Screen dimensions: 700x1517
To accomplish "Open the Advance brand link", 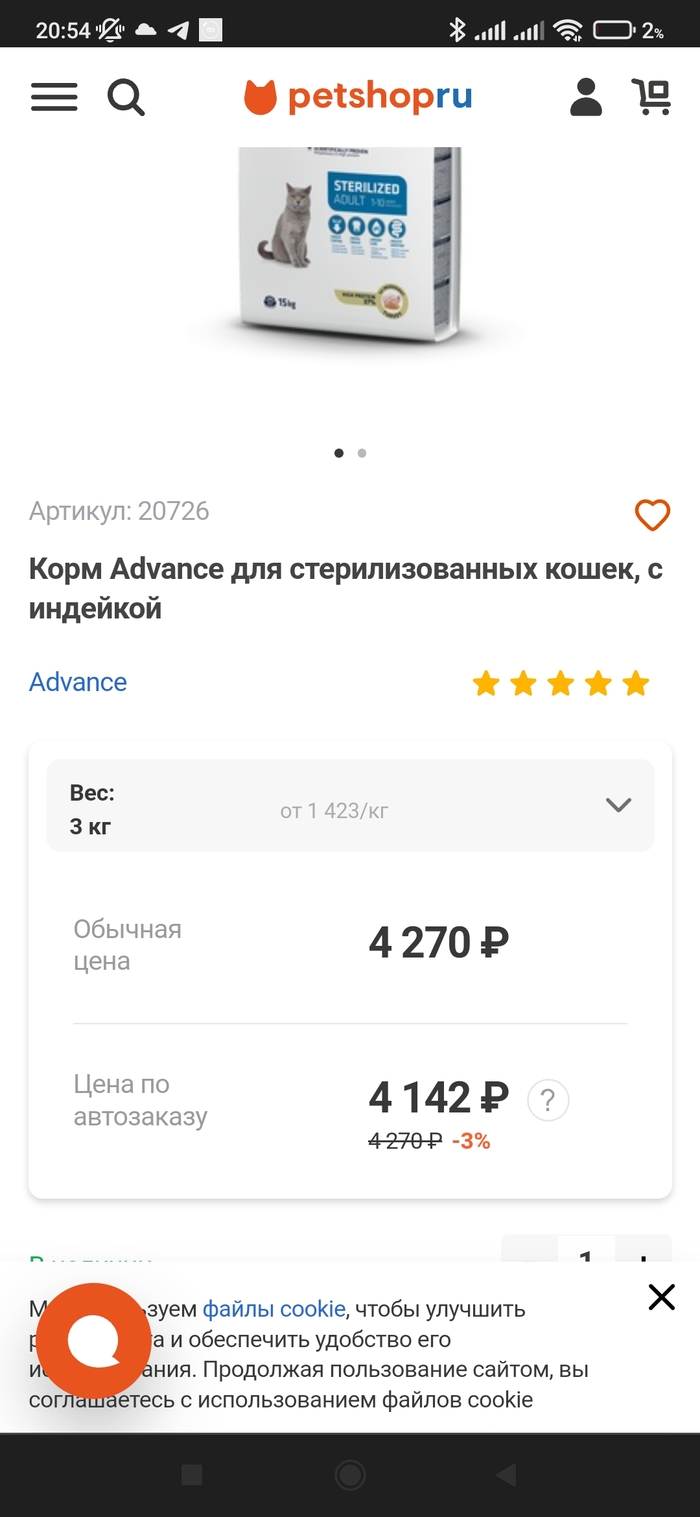I will 78,682.
